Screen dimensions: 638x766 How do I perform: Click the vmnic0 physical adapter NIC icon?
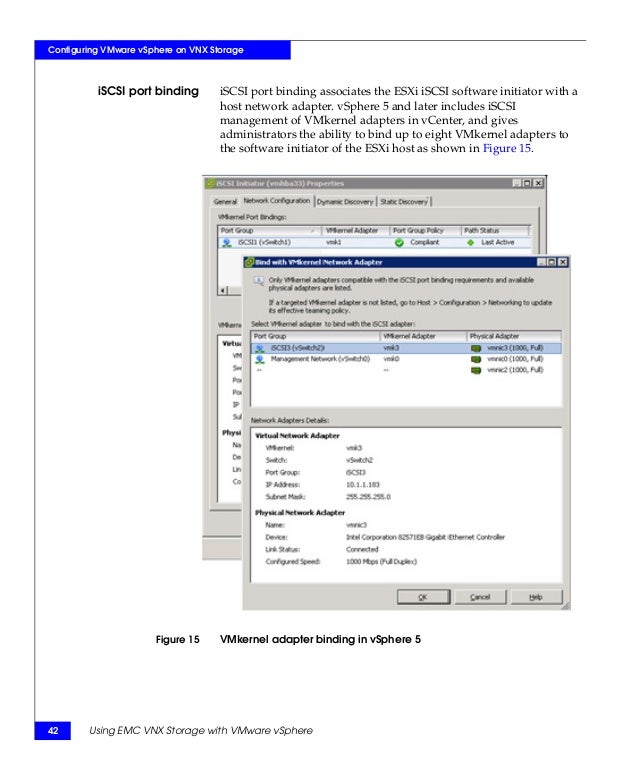(476, 359)
